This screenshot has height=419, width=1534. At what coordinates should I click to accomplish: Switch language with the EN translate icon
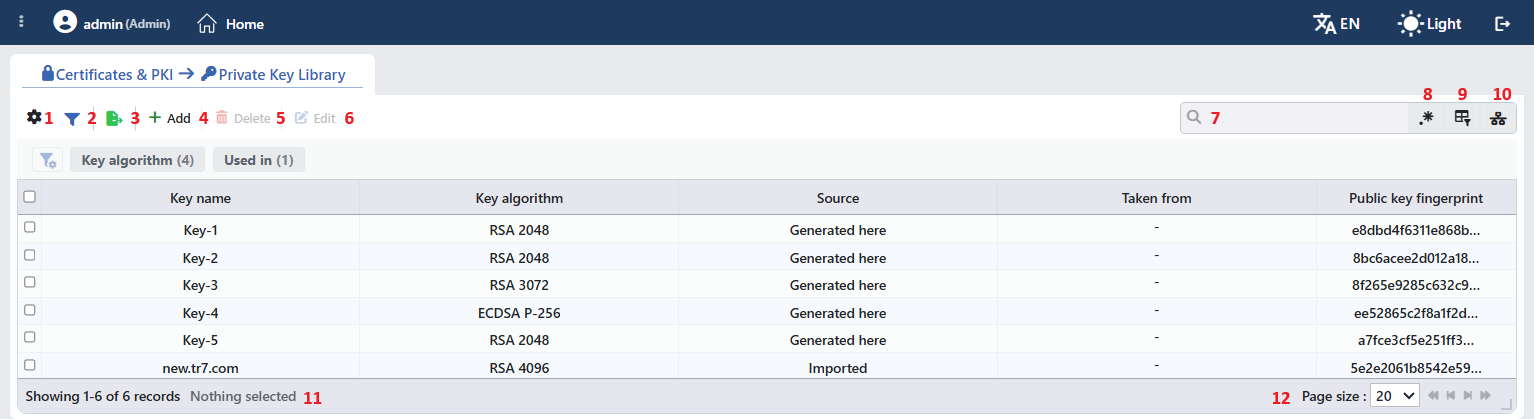coord(1336,23)
